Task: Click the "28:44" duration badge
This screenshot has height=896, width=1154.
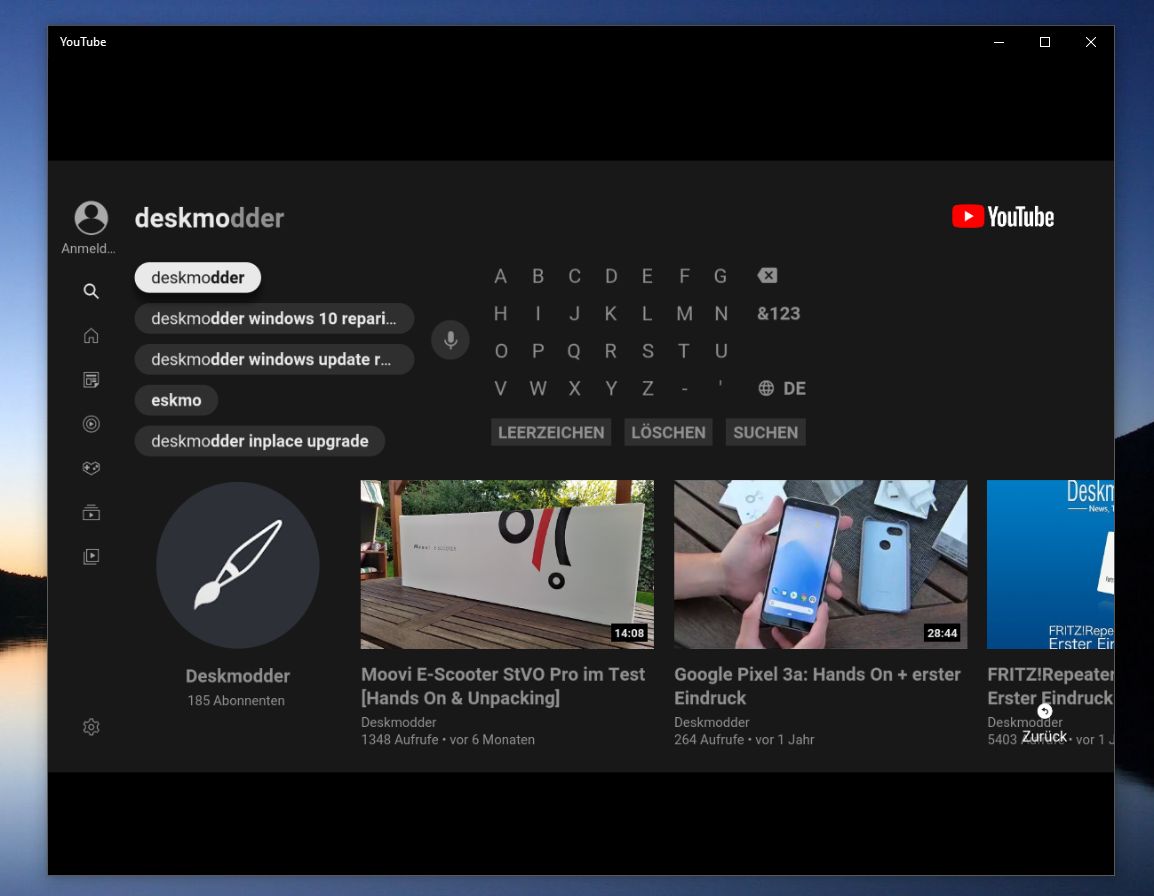Action: click(x=942, y=633)
